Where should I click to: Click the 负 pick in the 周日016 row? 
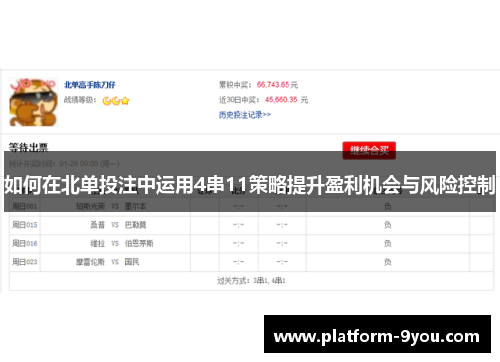387,244
